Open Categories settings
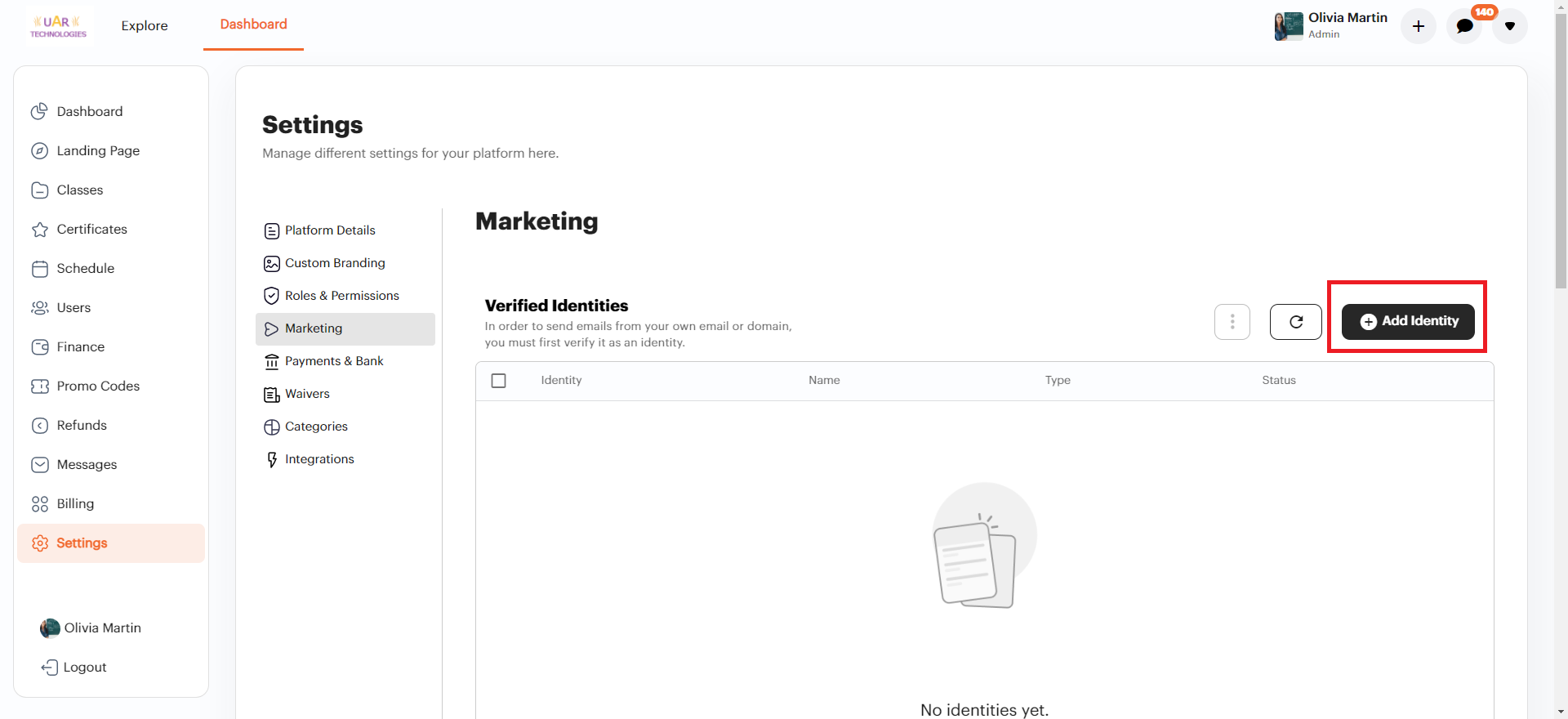 [316, 426]
